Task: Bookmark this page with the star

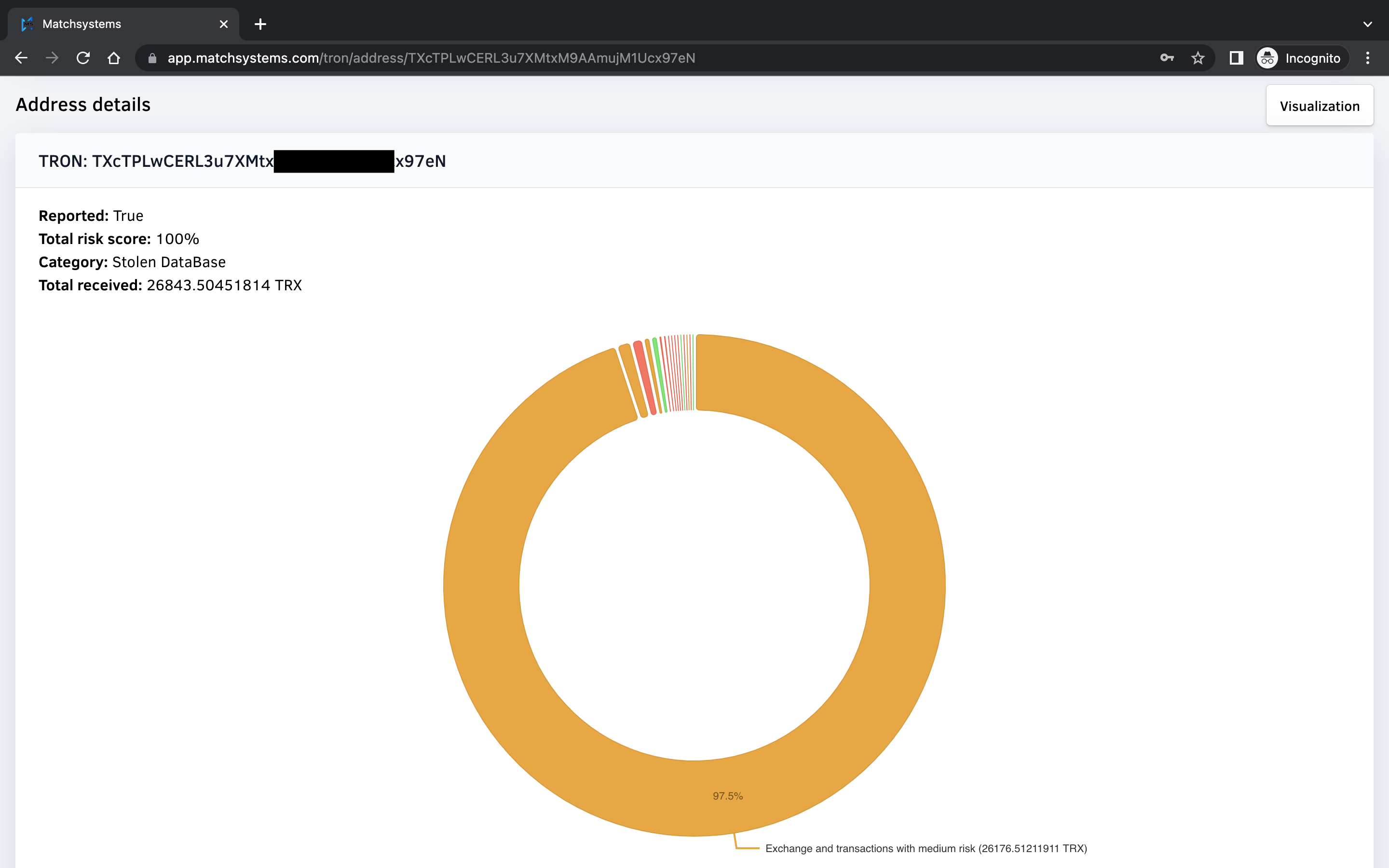Action: pos(1198,58)
